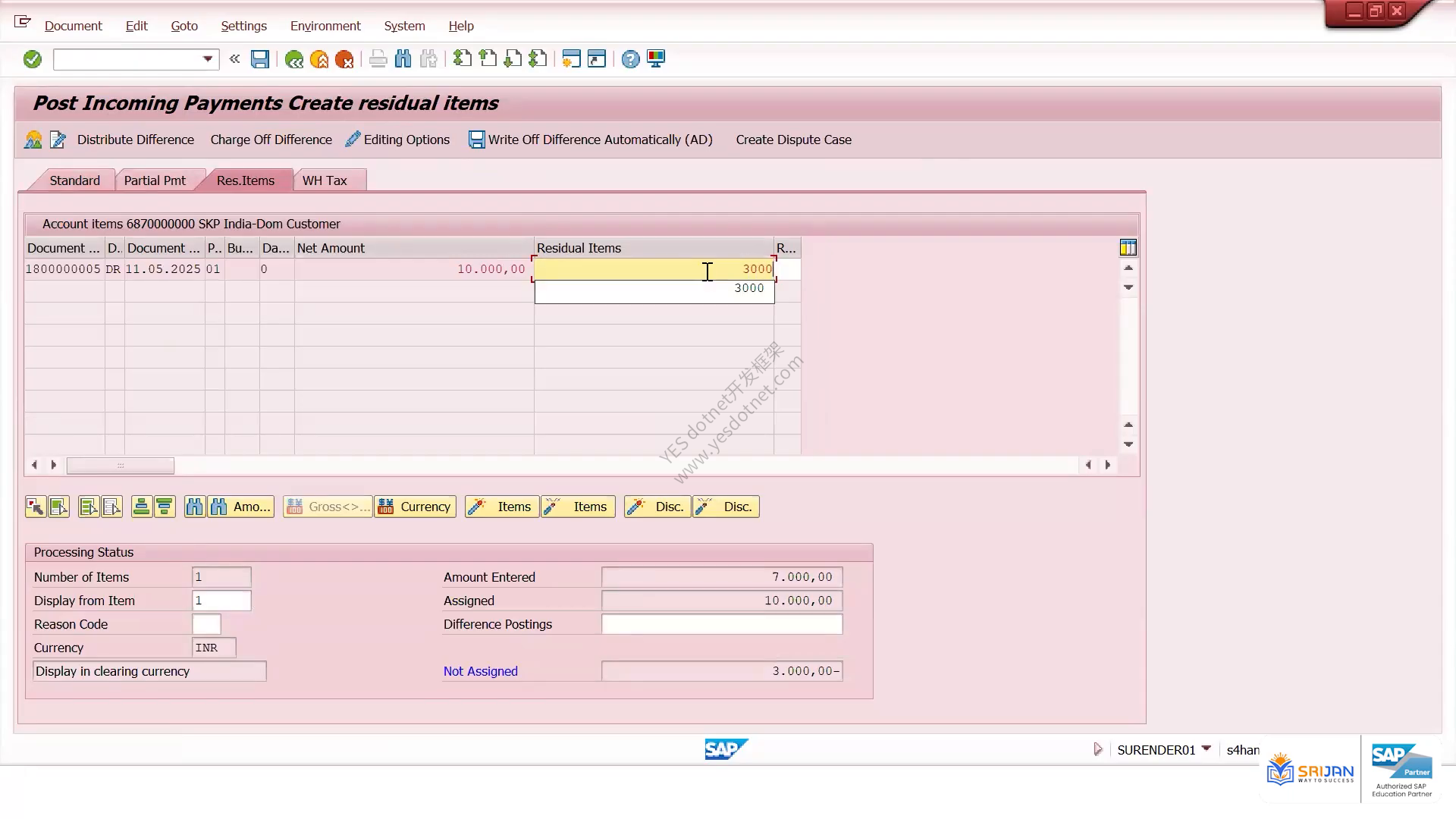Click the Save floppy disk icon

tap(260, 59)
